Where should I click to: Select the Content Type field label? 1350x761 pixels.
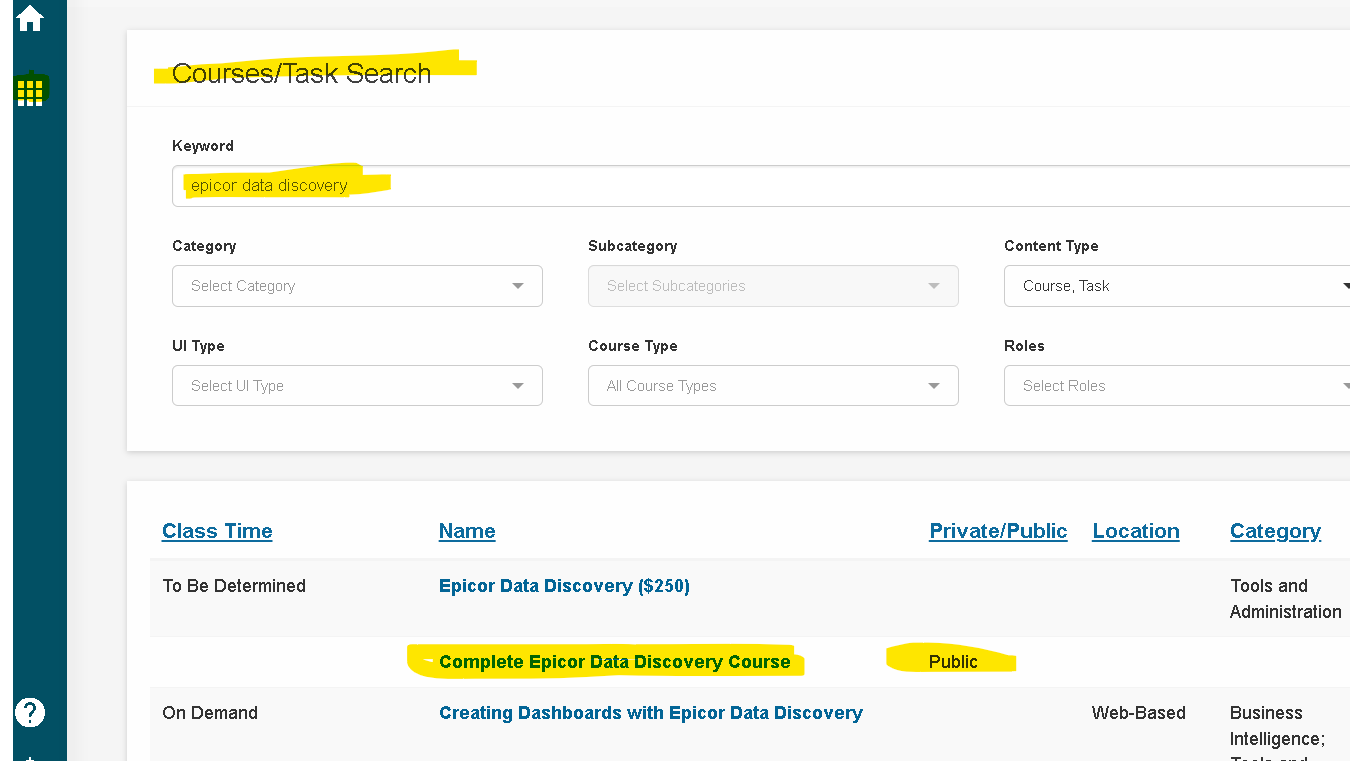point(1051,246)
